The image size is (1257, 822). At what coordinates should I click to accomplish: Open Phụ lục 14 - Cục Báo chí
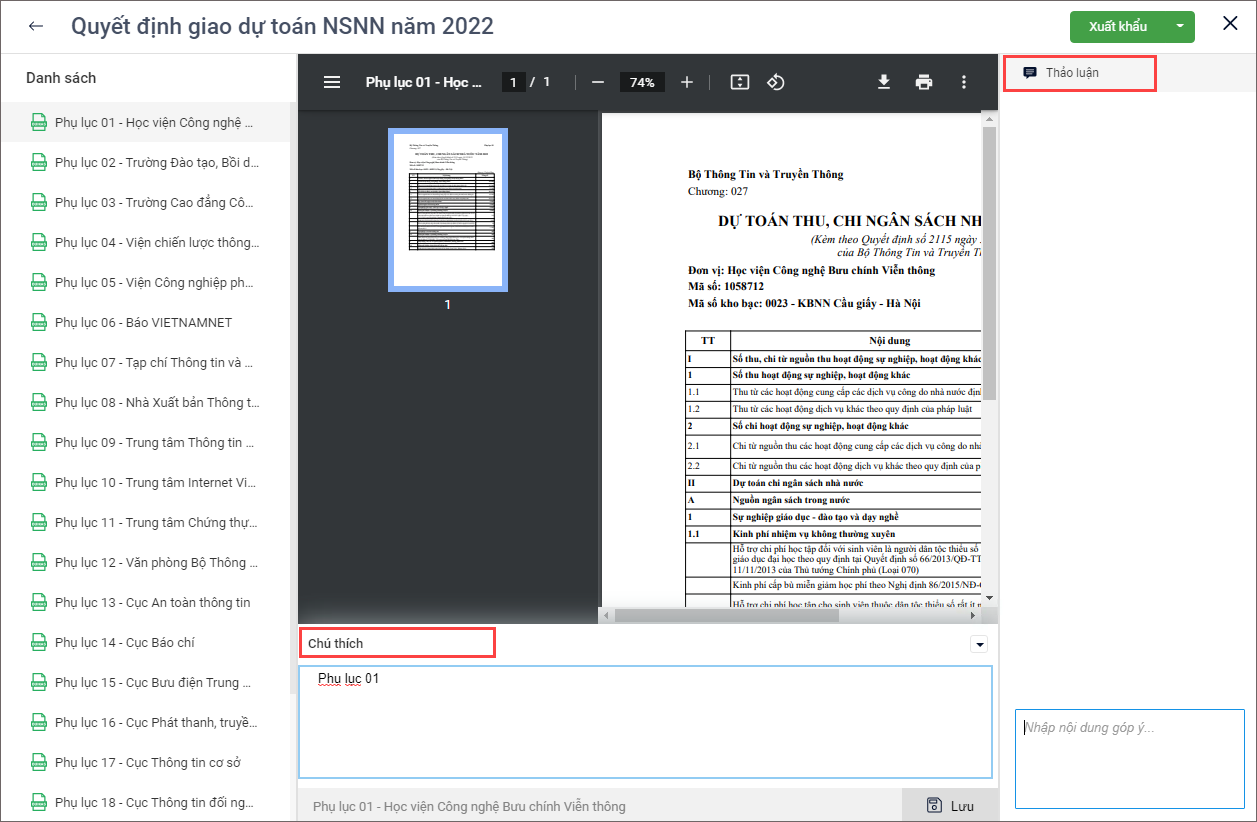pos(124,643)
